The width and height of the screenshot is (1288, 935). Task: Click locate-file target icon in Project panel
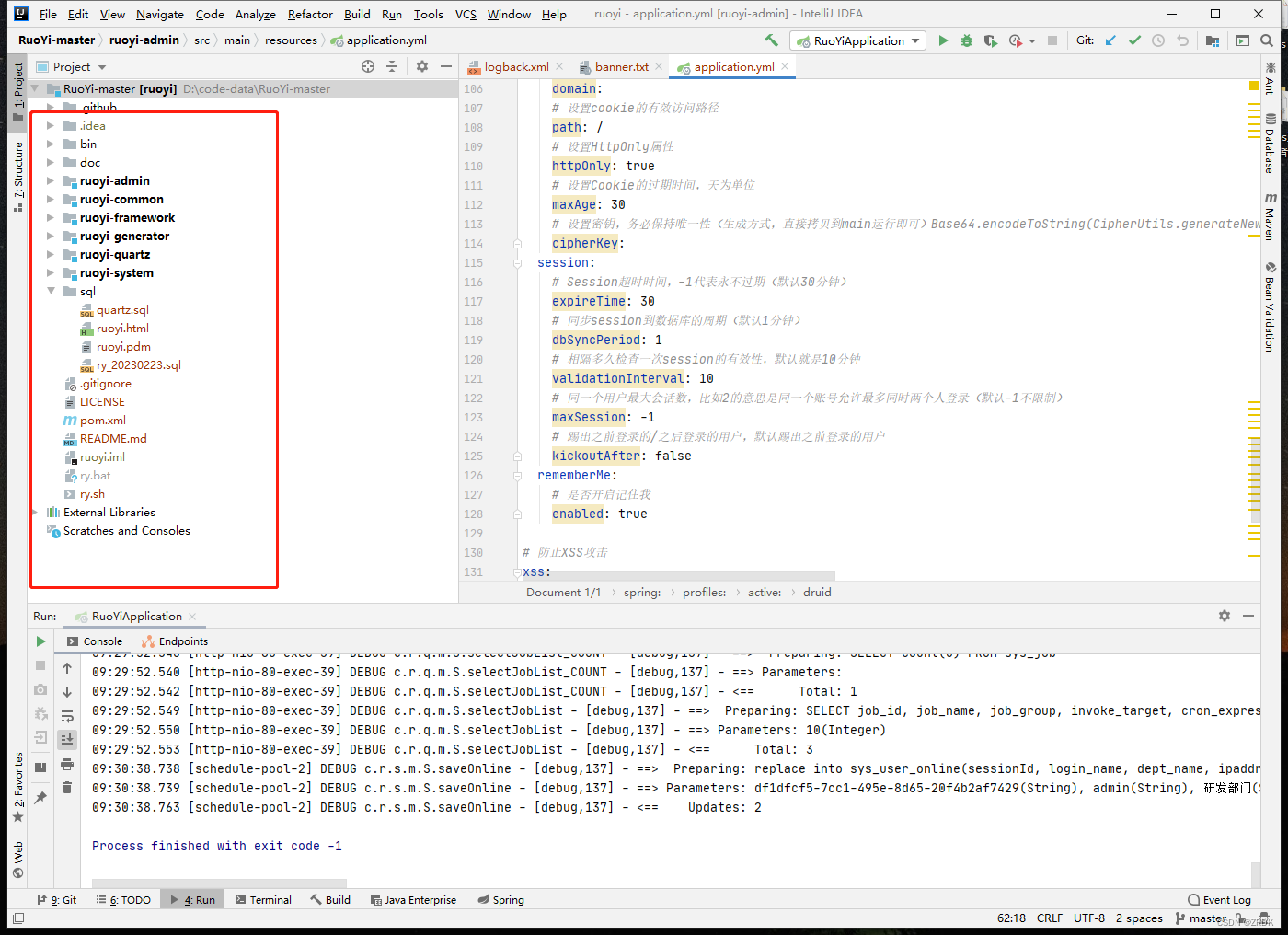pos(368,66)
